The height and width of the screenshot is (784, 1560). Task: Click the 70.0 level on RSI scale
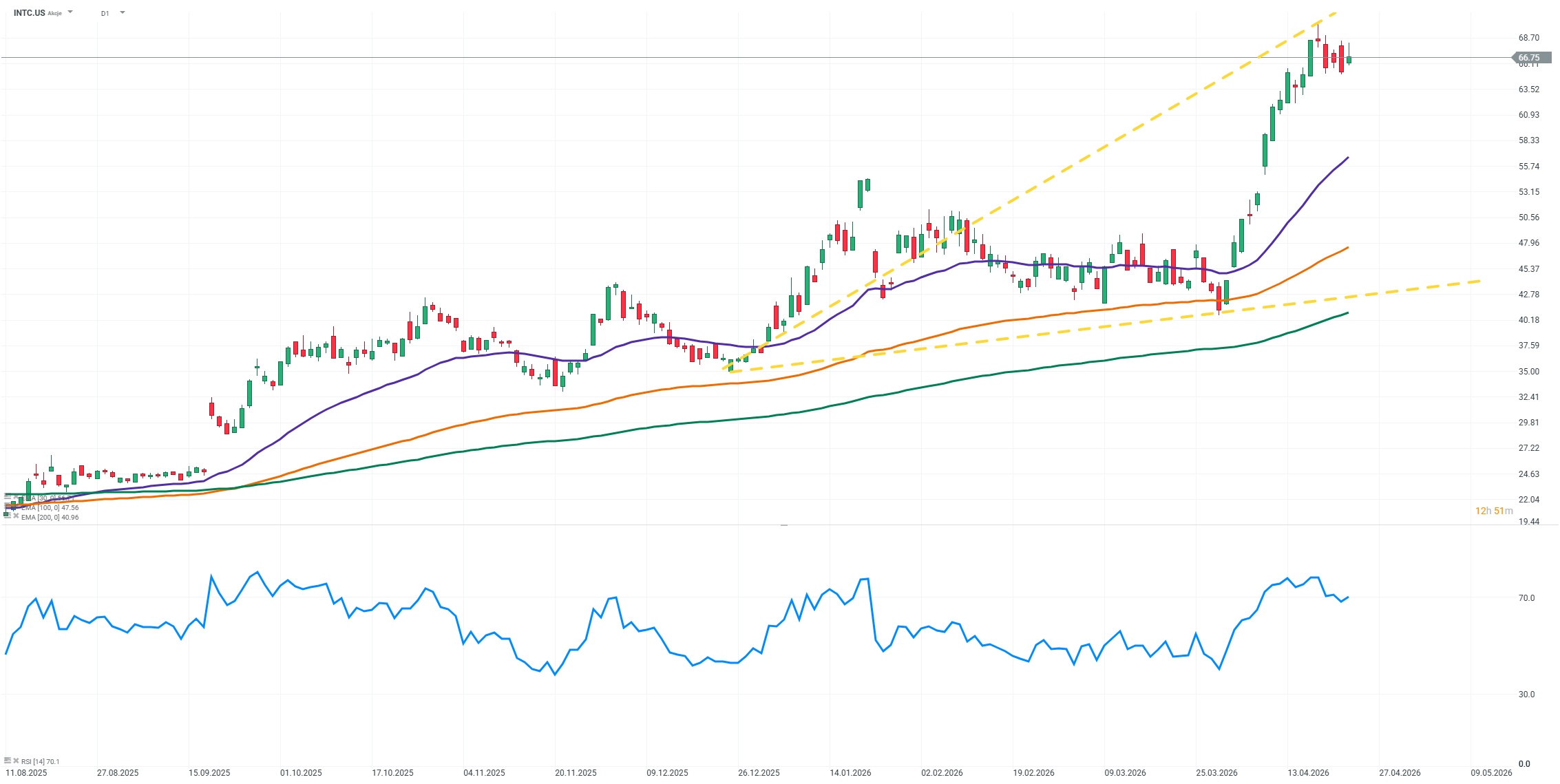tap(1526, 597)
